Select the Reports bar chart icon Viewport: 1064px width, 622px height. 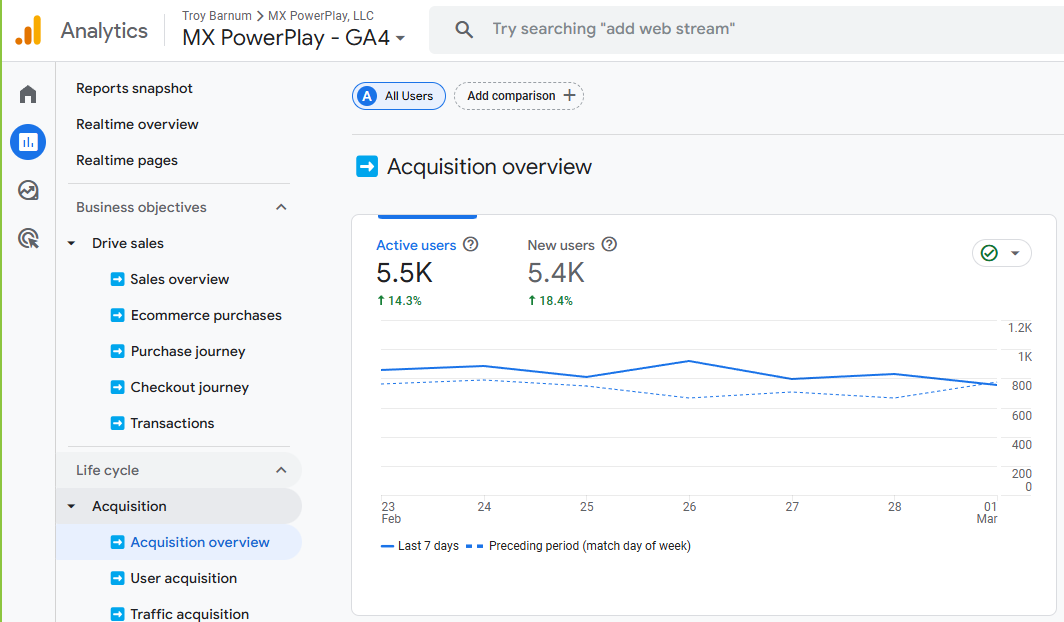tap(28, 142)
